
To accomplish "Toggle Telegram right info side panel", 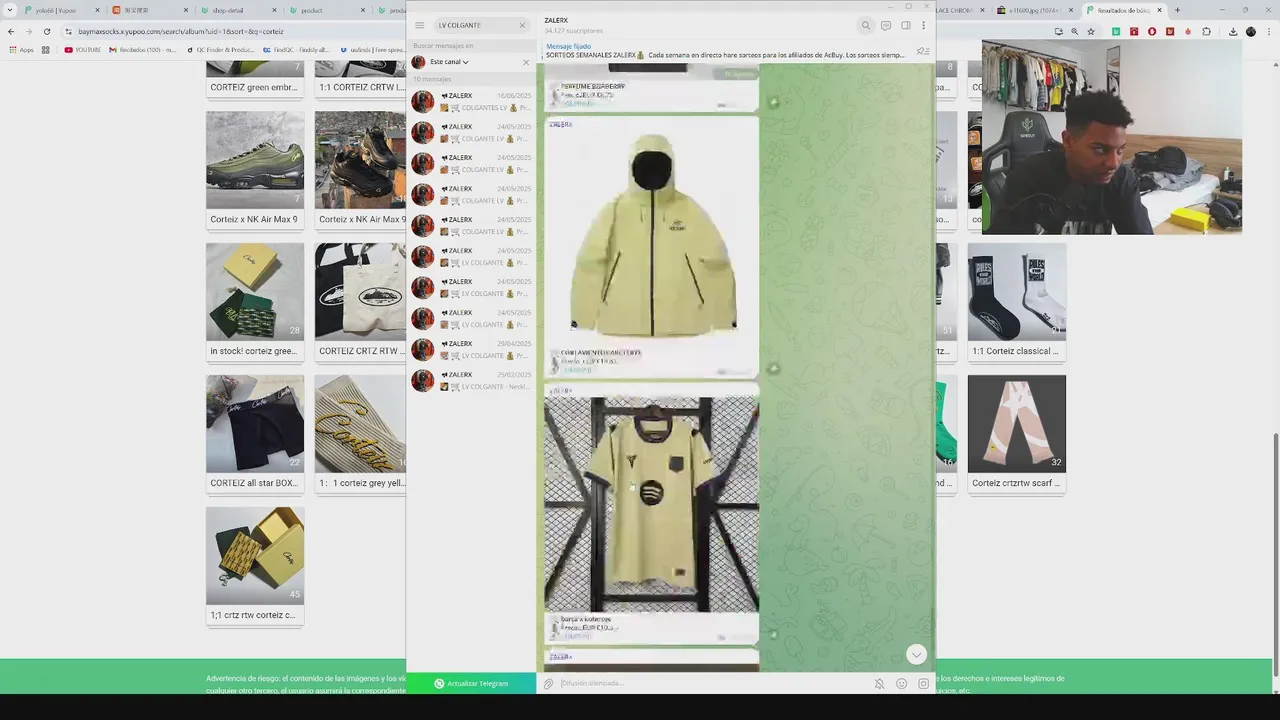I will point(905,25).
